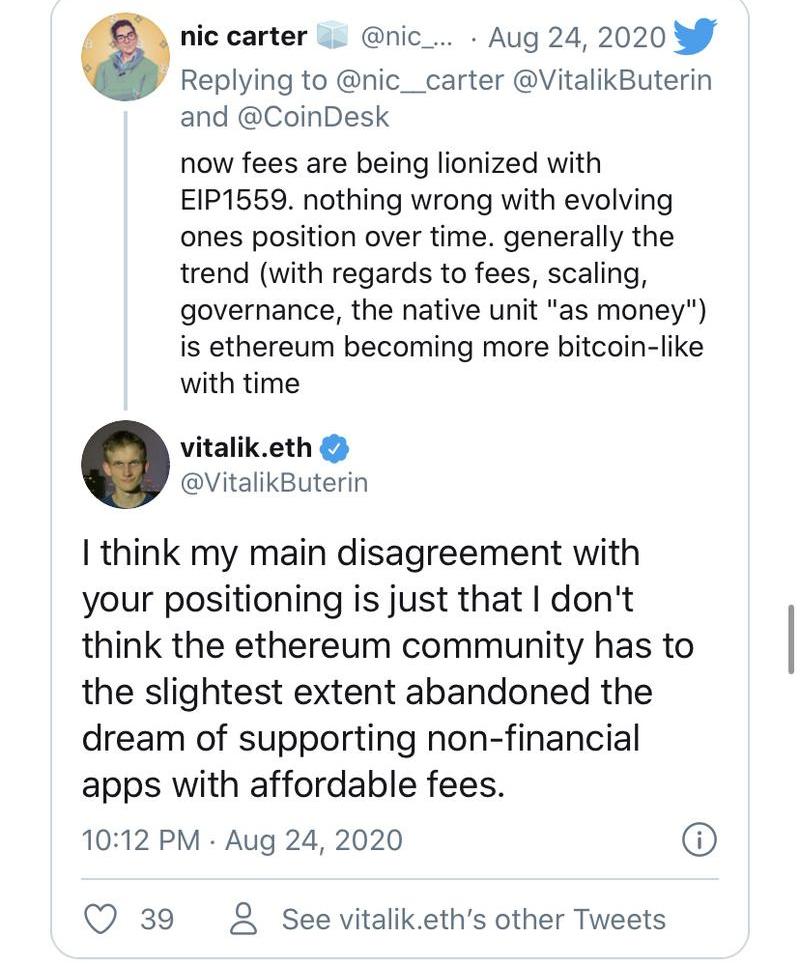Open nic carter's profile avatar

coord(125,57)
